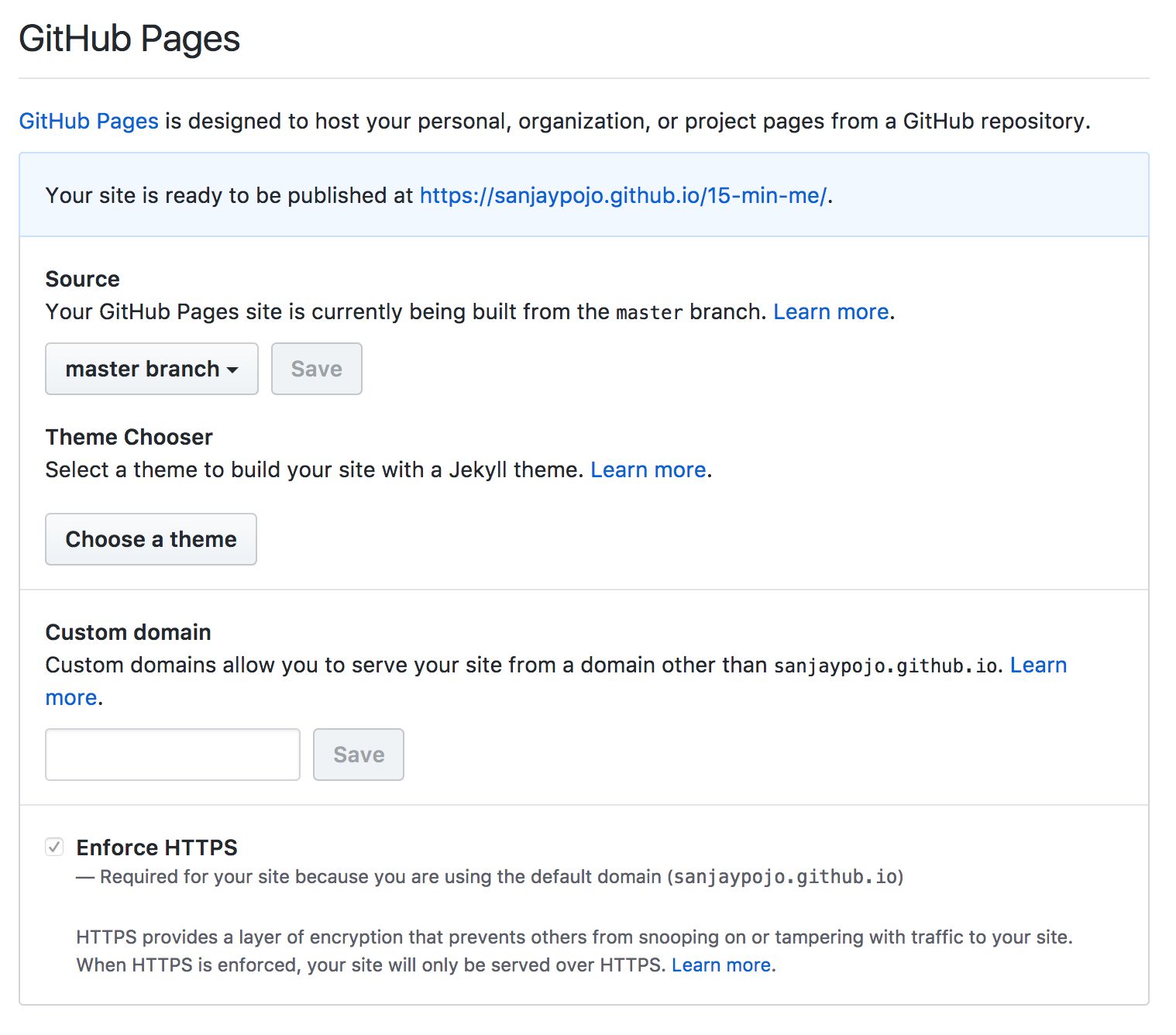Image resolution: width=1176 pixels, height=1035 pixels.
Task: Click the monospace 'master' branch name in description
Action: click(x=649, y=312)
